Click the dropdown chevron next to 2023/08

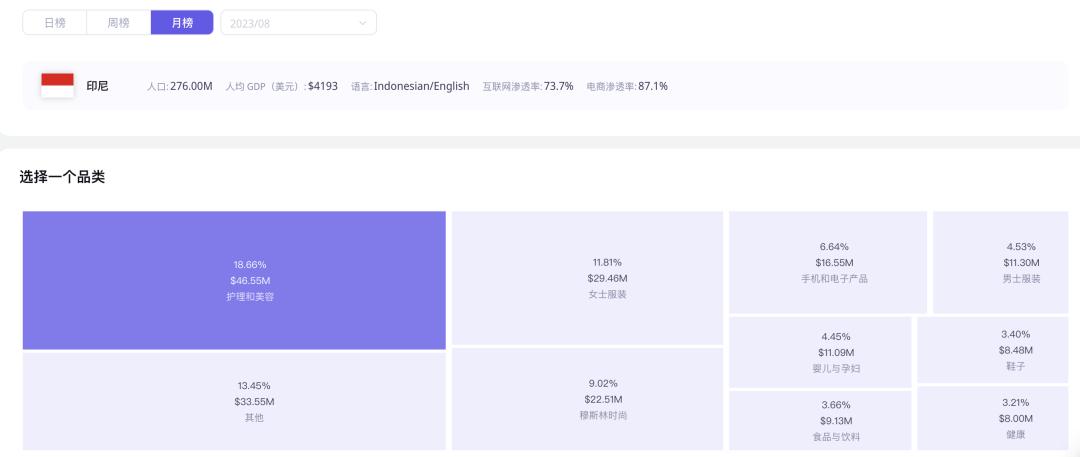(x=362, y=23)
